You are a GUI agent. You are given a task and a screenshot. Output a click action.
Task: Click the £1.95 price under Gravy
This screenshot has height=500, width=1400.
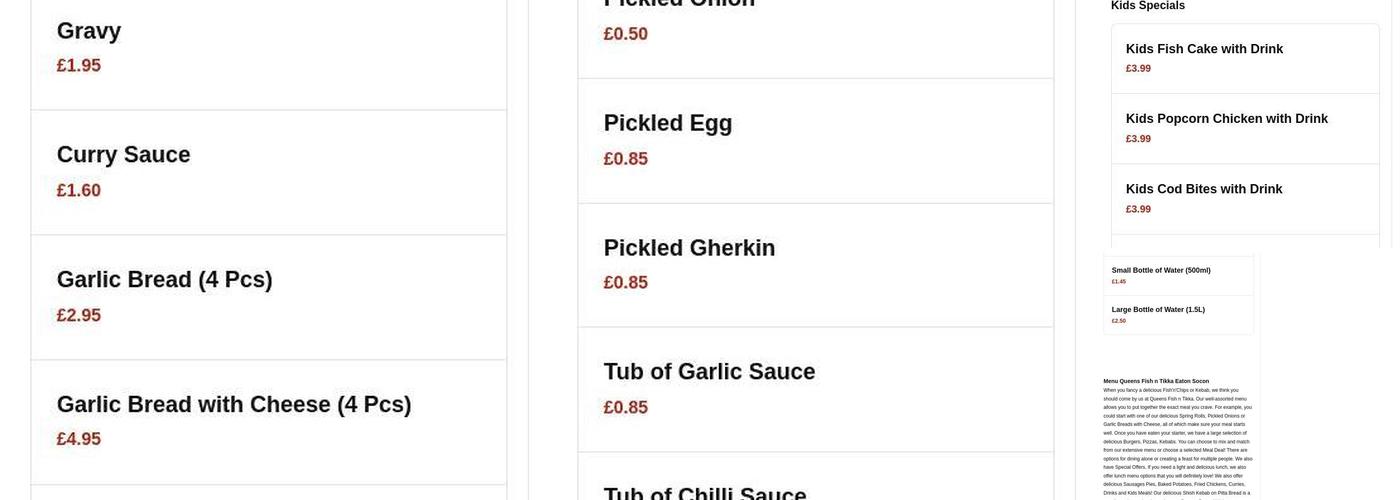click(x=79, y=66)
